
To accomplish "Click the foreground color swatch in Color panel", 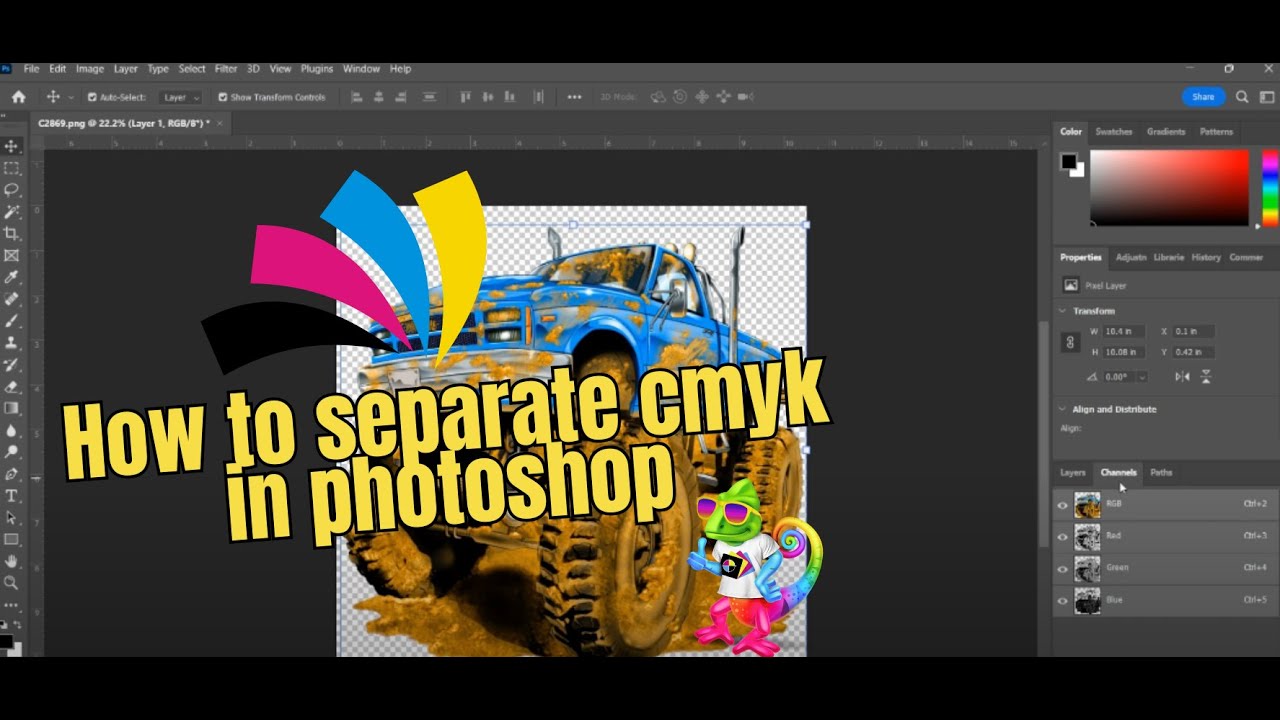I will (x=1069, y=161).
